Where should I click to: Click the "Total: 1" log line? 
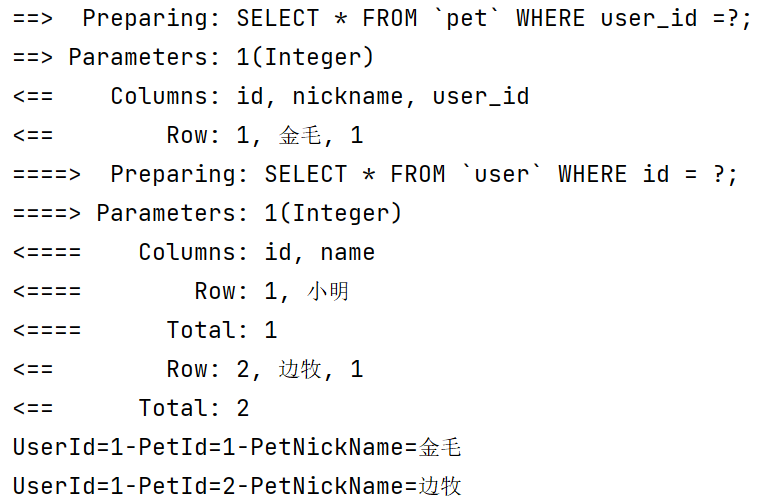221,330
